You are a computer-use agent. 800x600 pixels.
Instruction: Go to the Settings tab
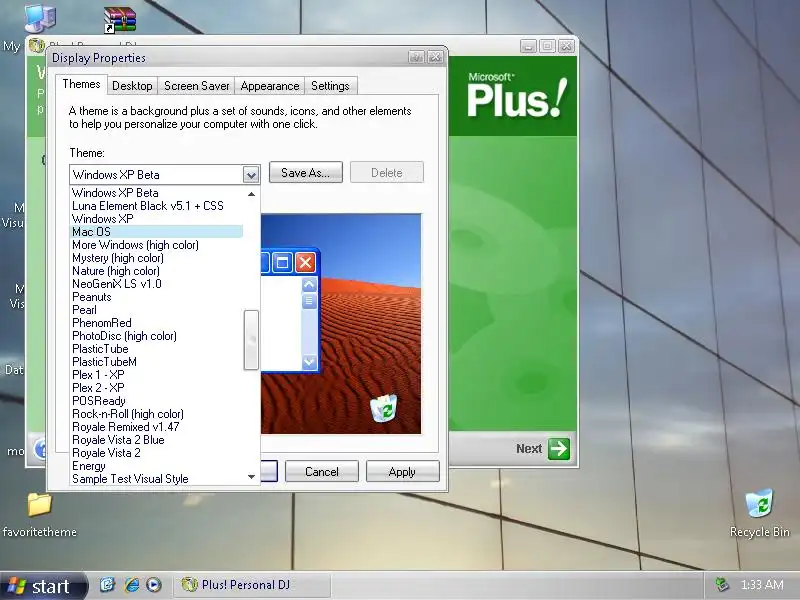click(x=330, y=86)
